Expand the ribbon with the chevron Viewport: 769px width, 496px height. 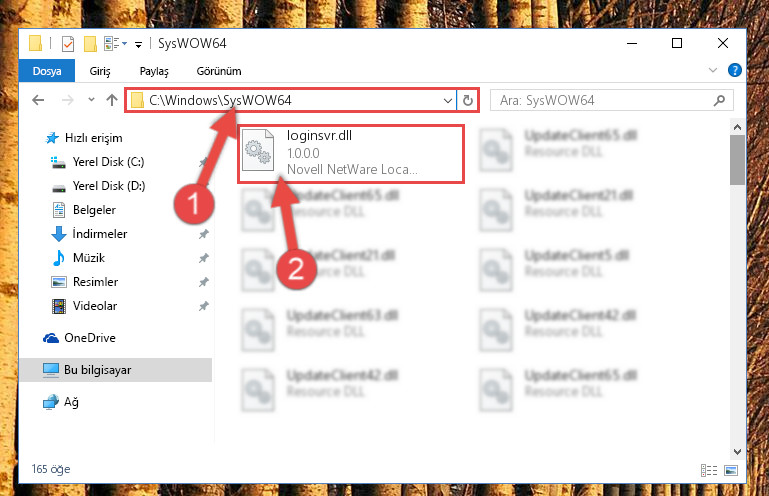(713, 70)
